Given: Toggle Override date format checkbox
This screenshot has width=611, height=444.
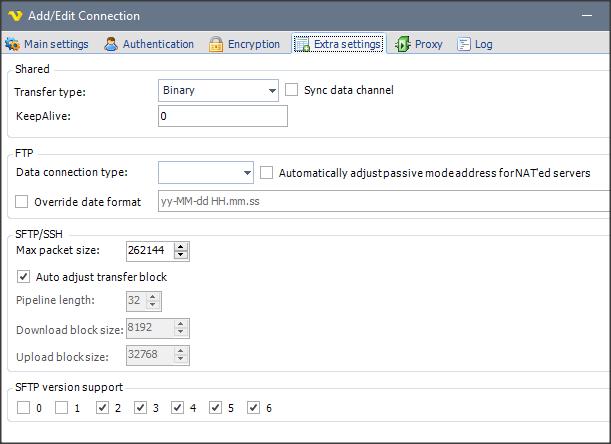Looking at the screenshot, I should click(23, 202).
